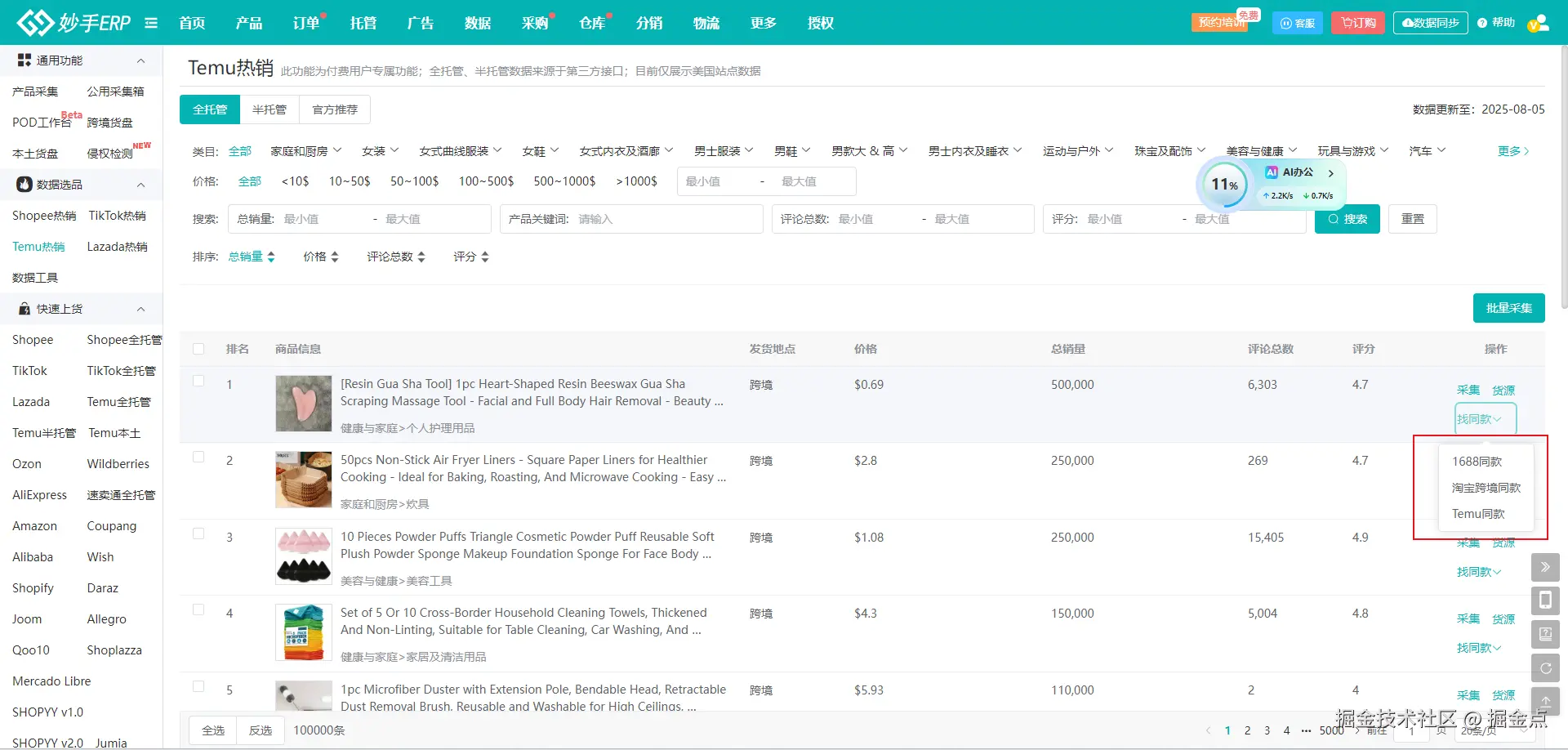
Task: Open the help manual floating icon
Action: [1545, 634]
